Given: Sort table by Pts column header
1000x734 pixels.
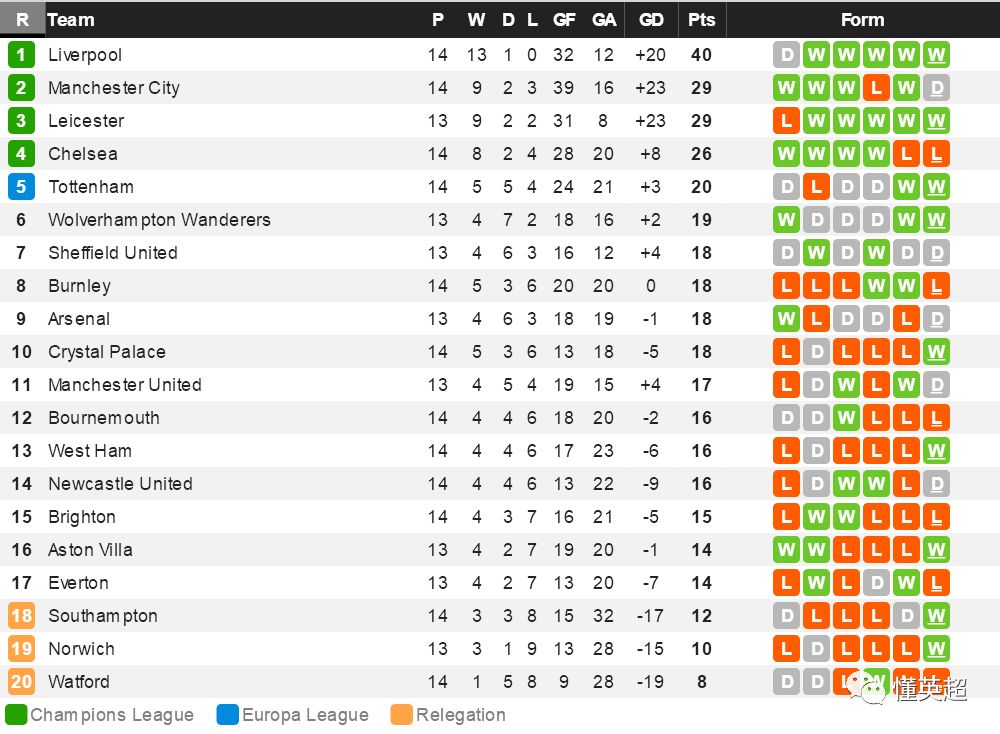Looking at the screenshot, I should pos(701,20).
